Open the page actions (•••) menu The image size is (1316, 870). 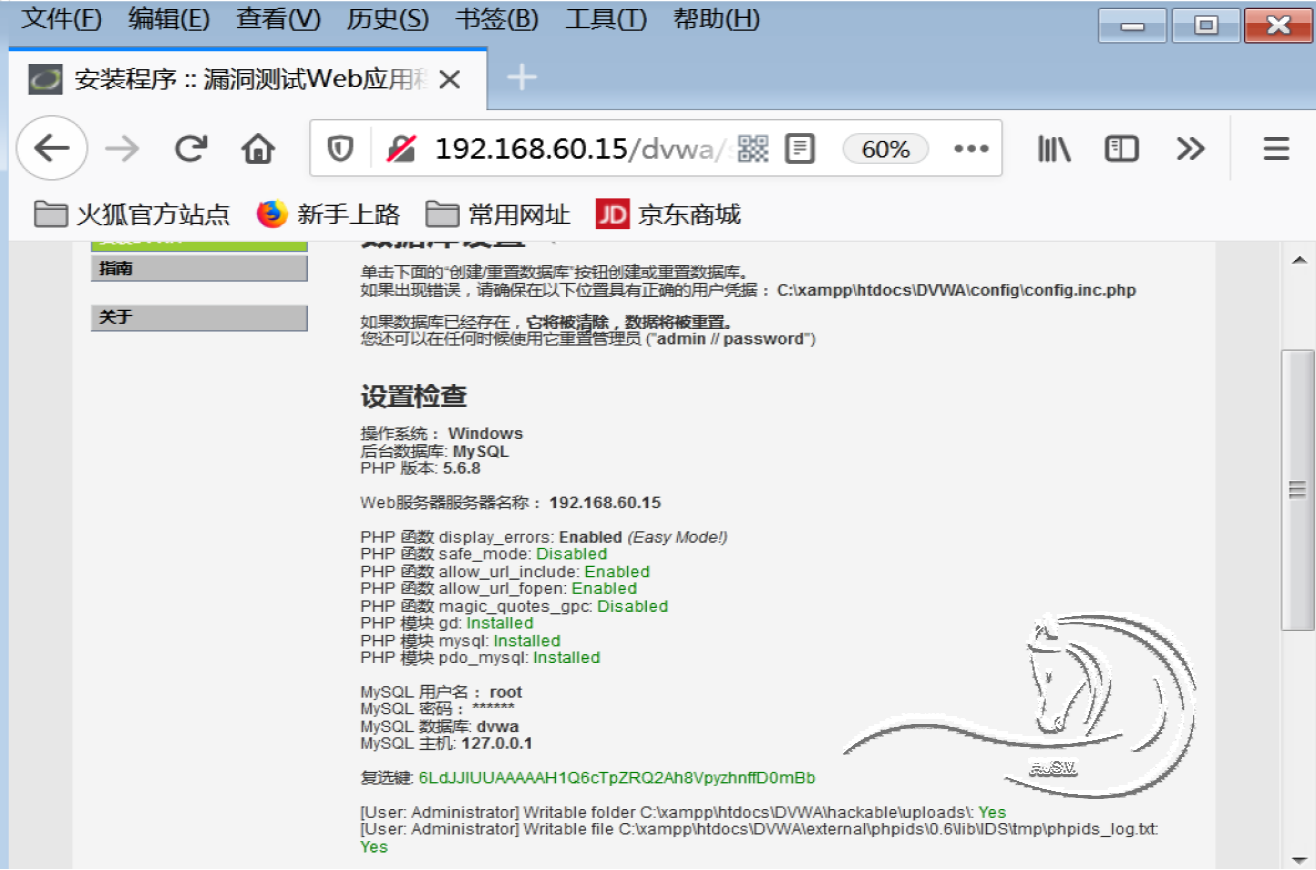971,147
